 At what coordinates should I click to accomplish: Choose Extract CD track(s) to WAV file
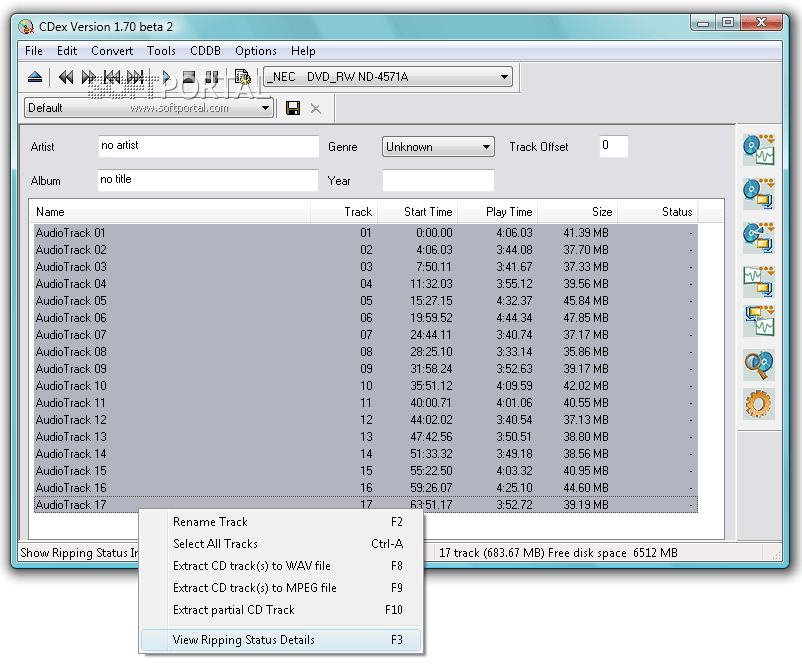[281, 566]
